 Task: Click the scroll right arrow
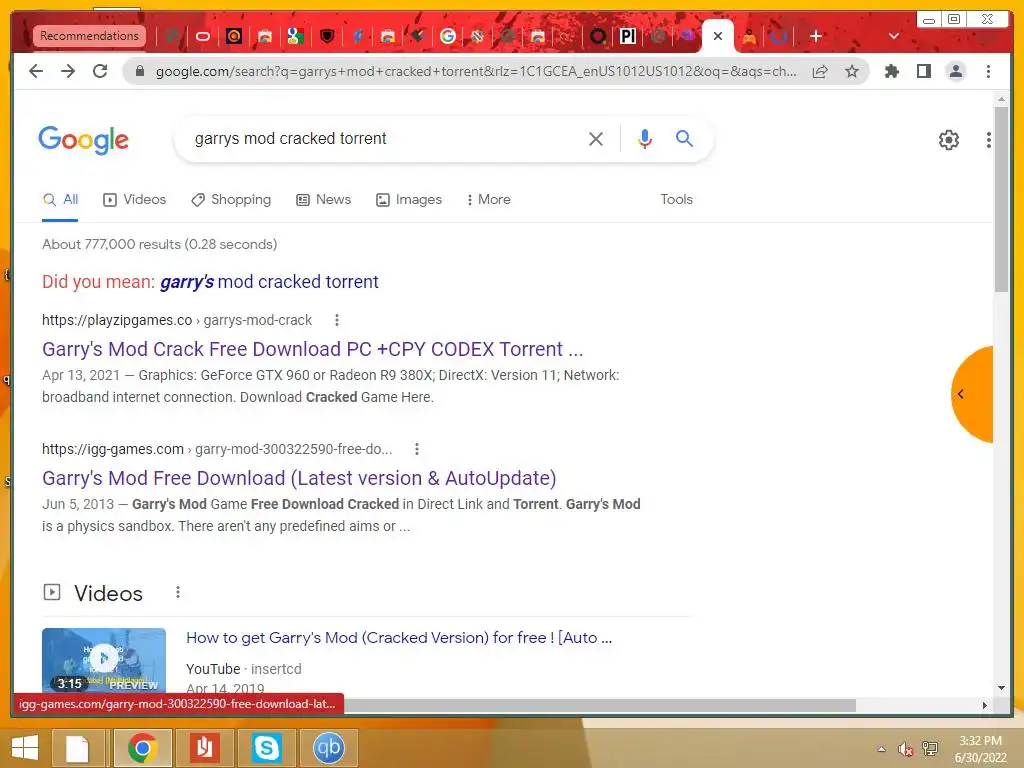[x=985, y=705]
